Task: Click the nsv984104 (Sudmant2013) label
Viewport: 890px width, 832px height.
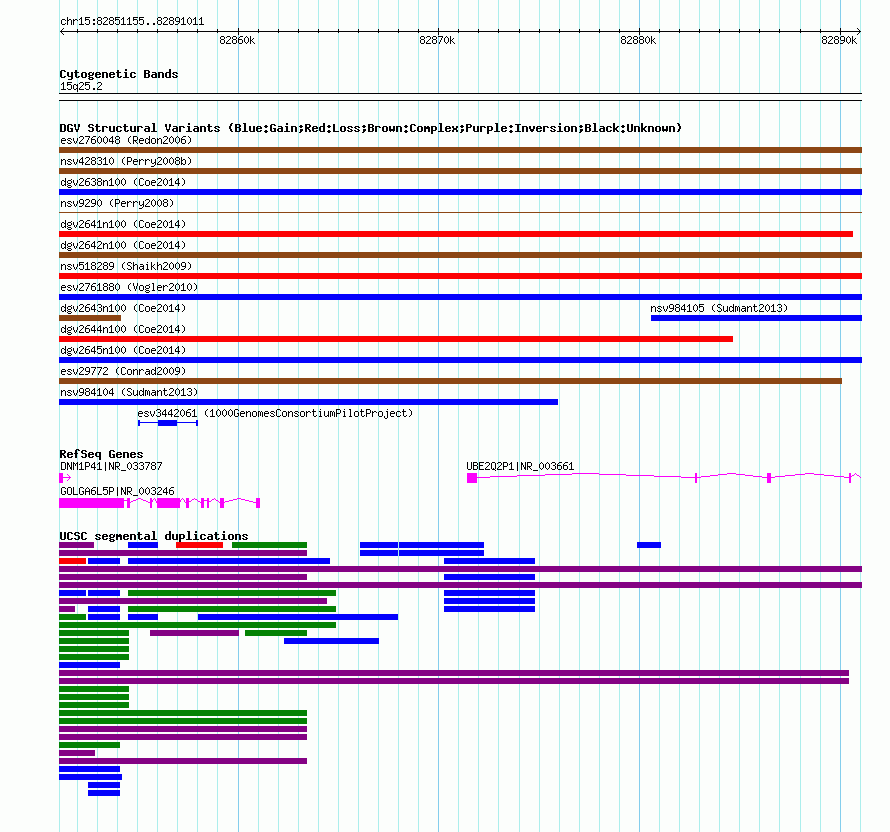Action: [x=129, y=392]
